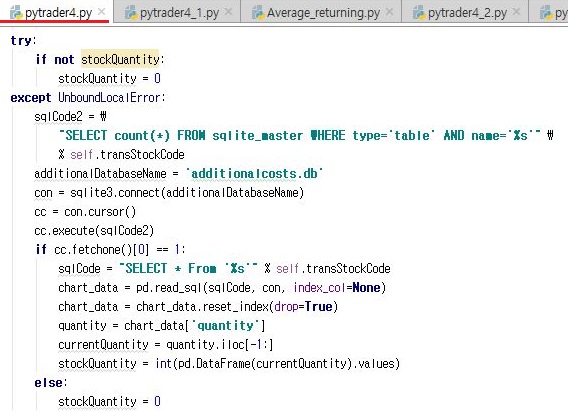Click 'index_col=None' argument

337,288
